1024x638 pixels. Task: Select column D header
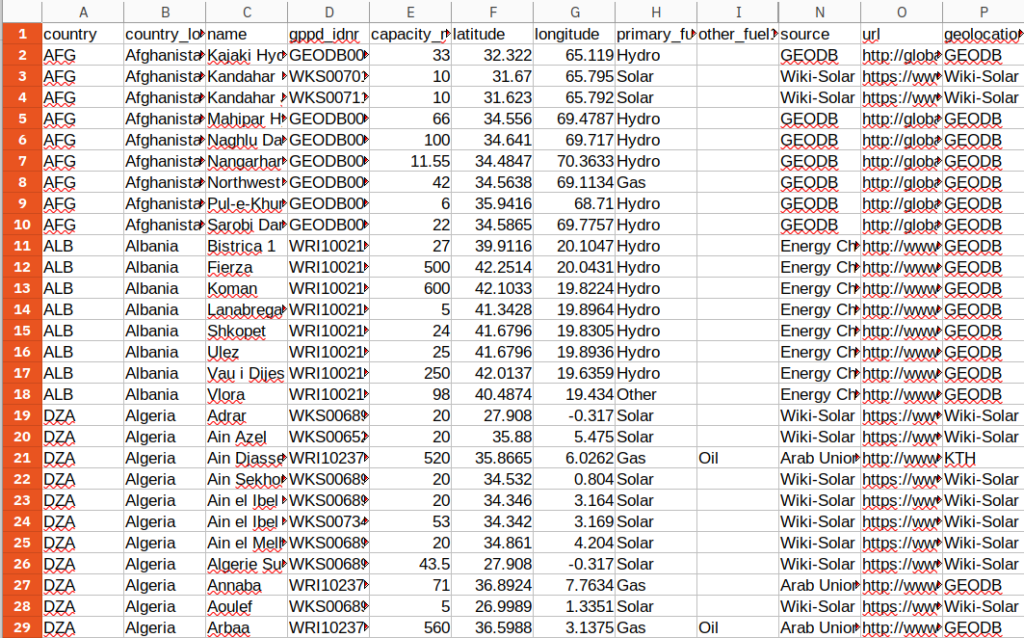point(328,12)
